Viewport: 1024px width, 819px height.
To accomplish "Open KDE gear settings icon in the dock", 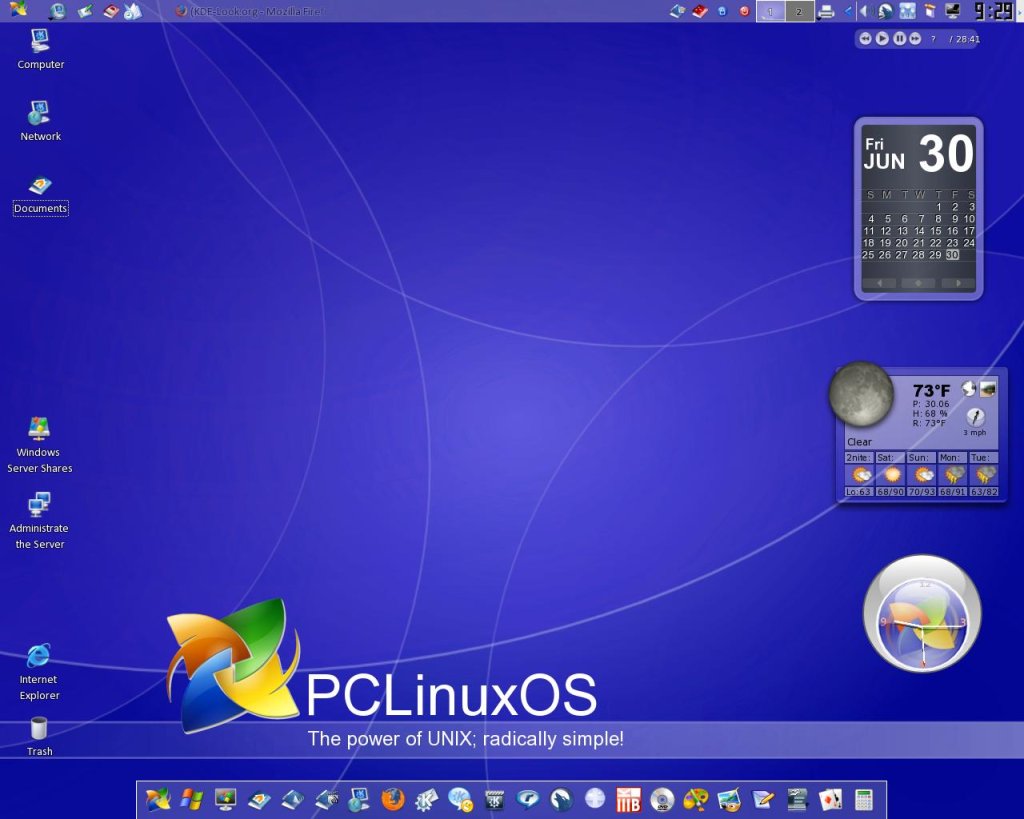I will 426,799.
